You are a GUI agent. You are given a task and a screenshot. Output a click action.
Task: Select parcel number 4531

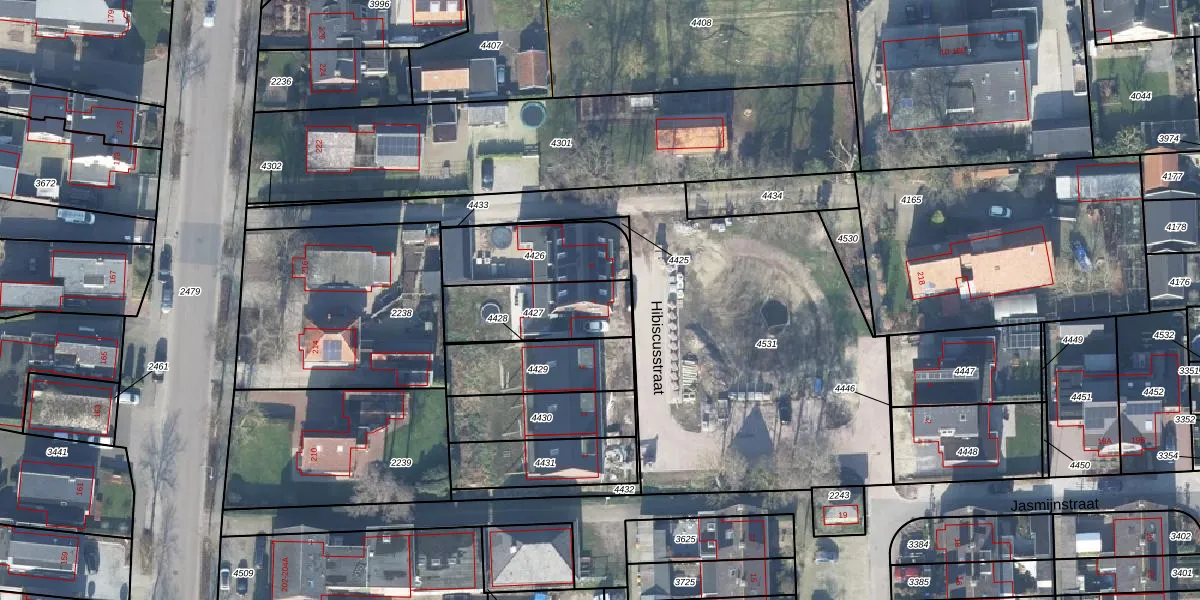pos(766,344)
